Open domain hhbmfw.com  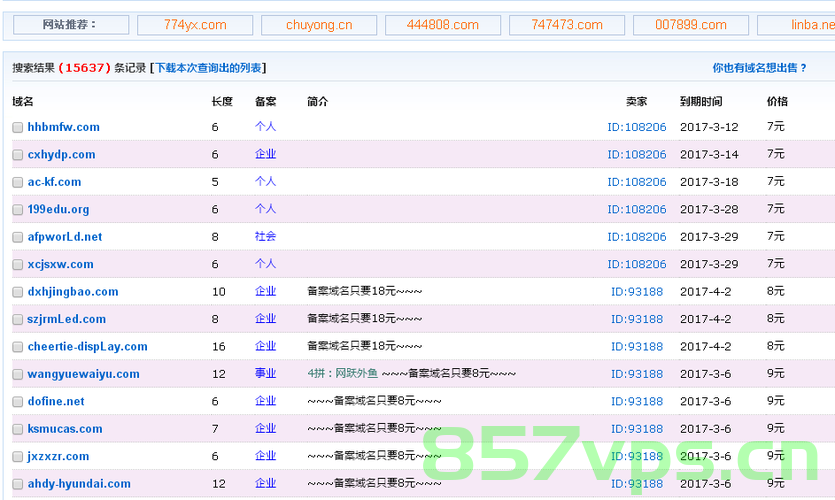click(63, 127)
